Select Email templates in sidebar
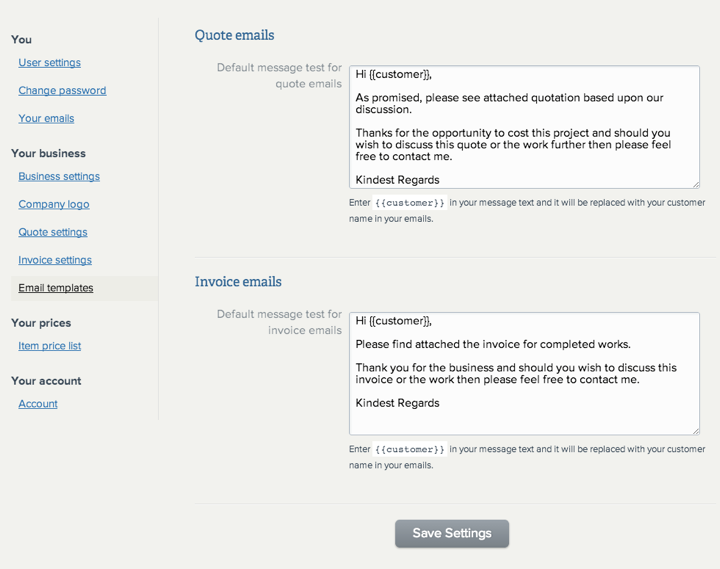720x569 pixels. 56,288
